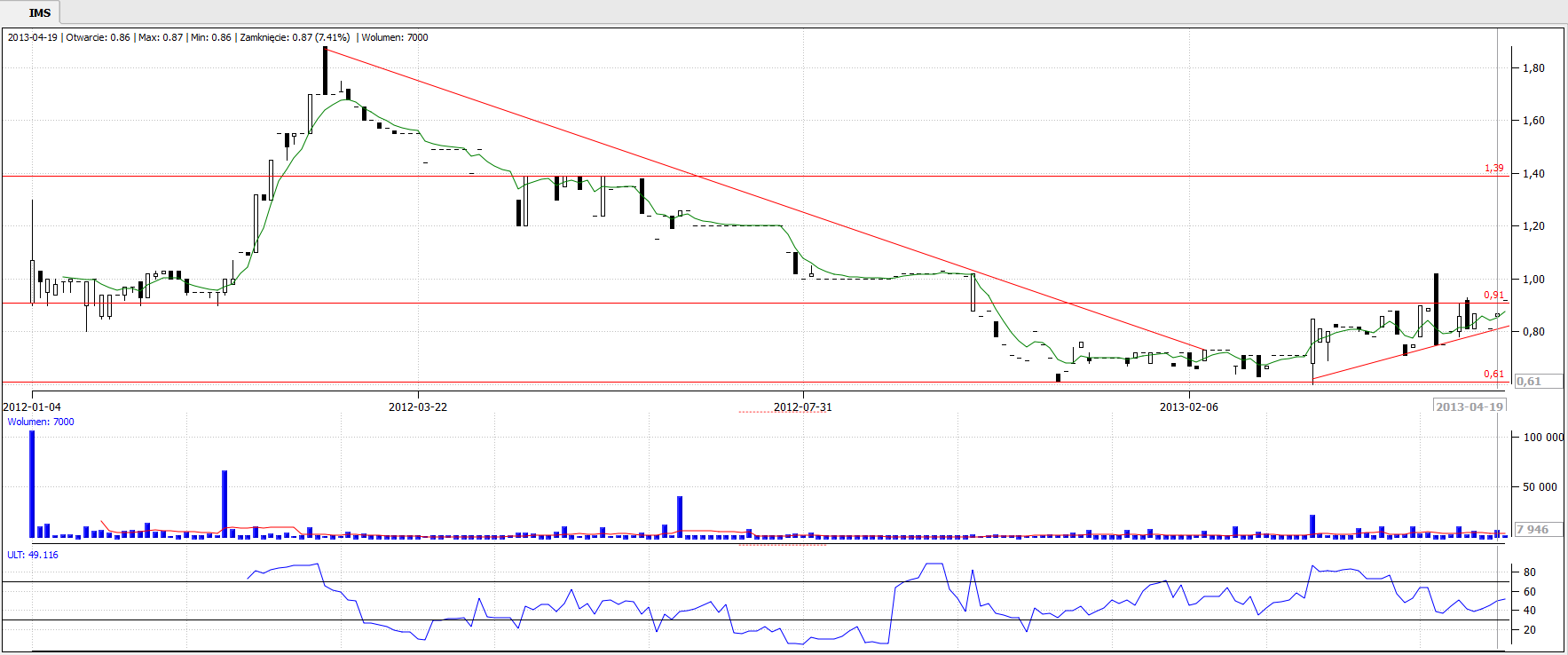Screen dimensions: 1568x655
Task: Click the ULT: 49.116 oscillator label
Action: coord(33,555)
